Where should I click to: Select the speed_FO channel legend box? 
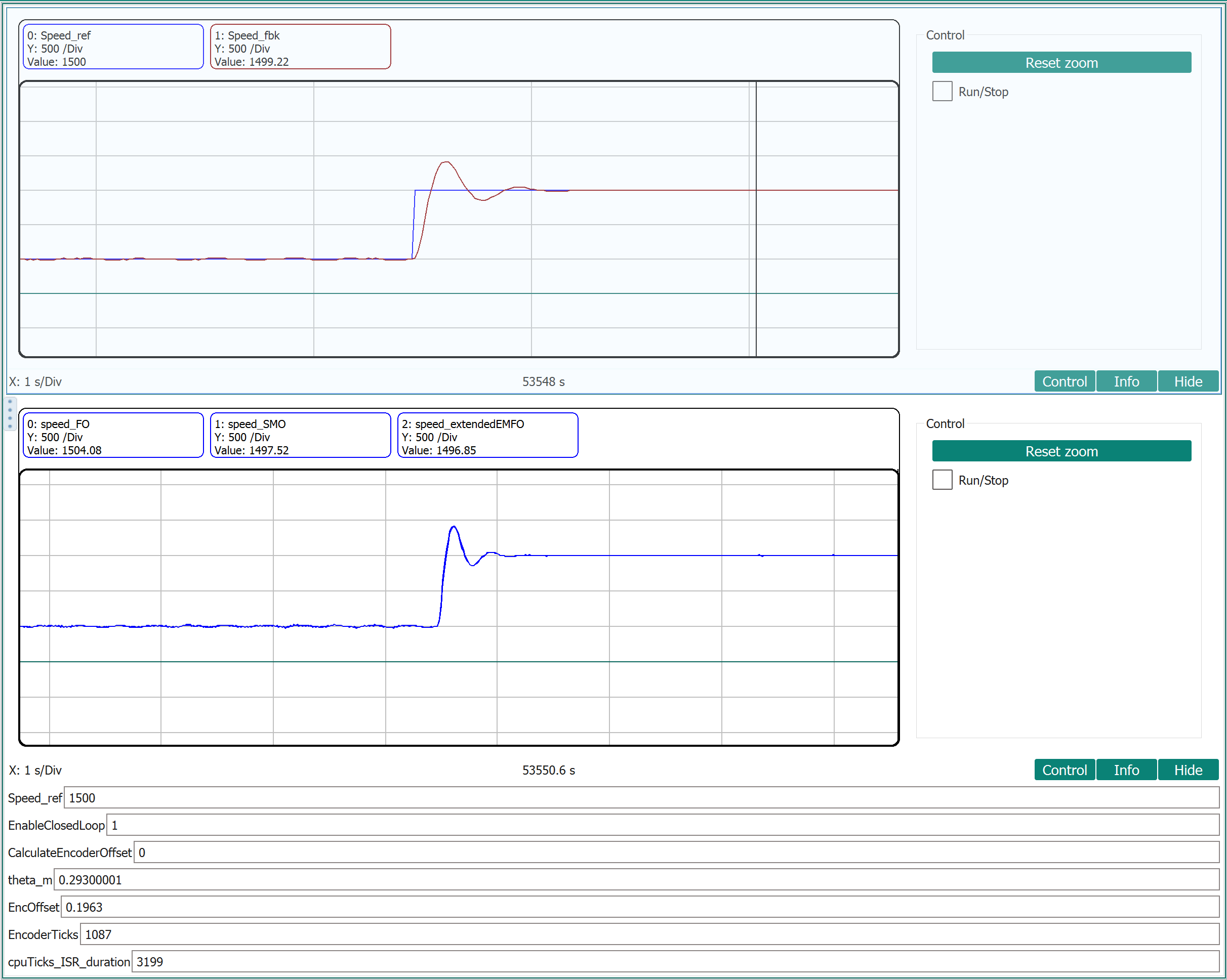[113, 436]
